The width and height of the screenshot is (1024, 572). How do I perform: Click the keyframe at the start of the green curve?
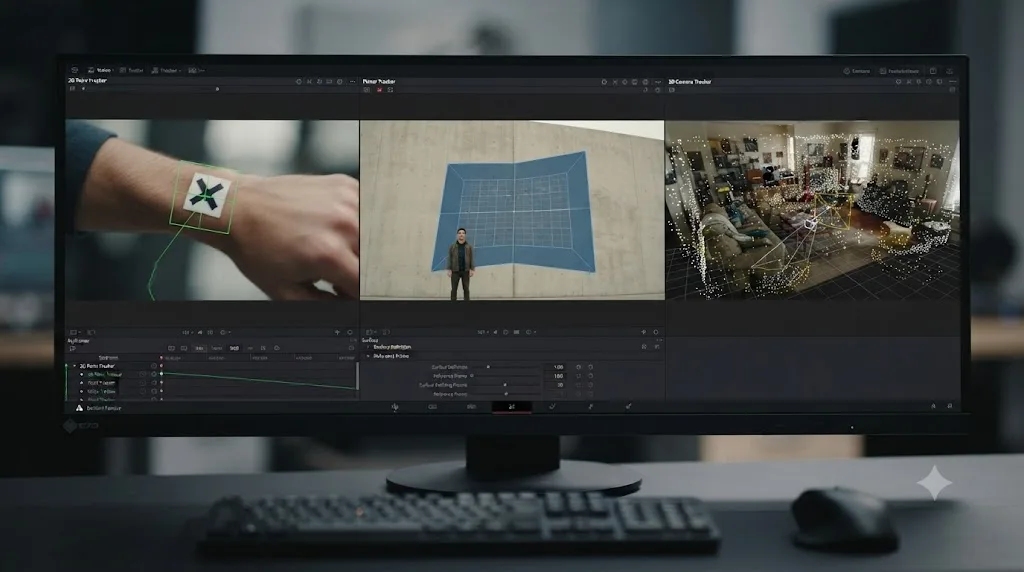[162, 374]
